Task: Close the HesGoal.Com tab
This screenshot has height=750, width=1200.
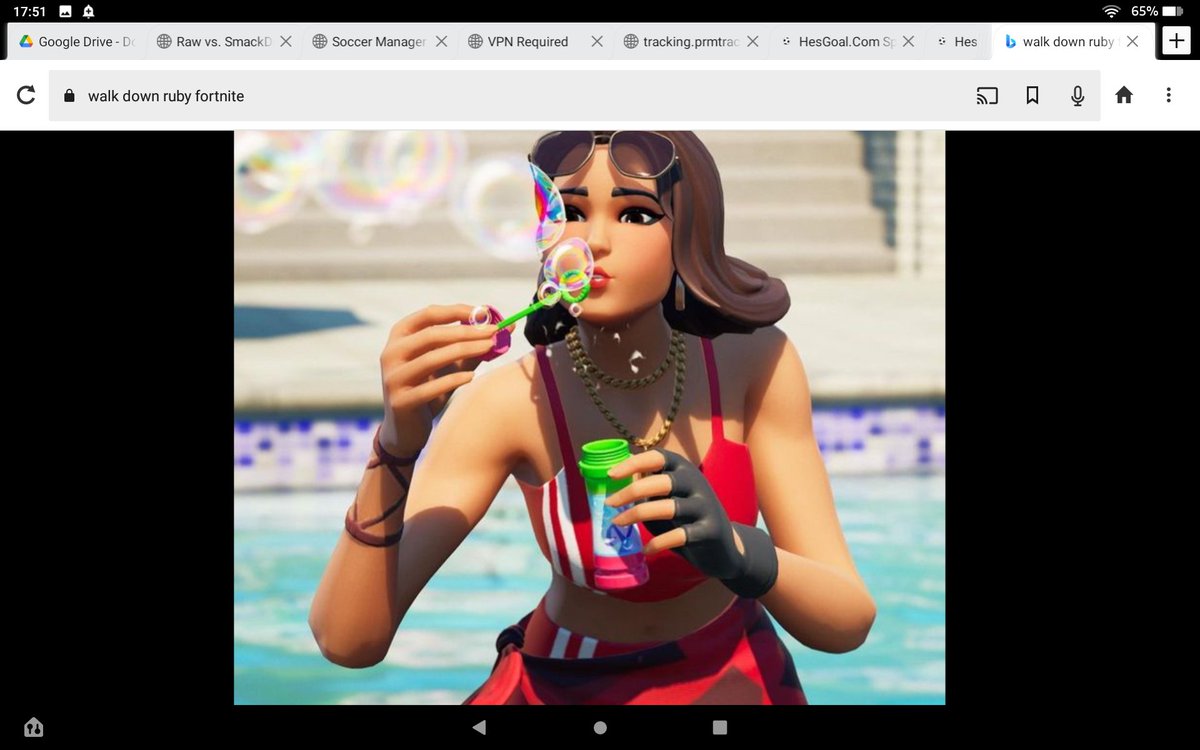Action: [x=908, y=42]
